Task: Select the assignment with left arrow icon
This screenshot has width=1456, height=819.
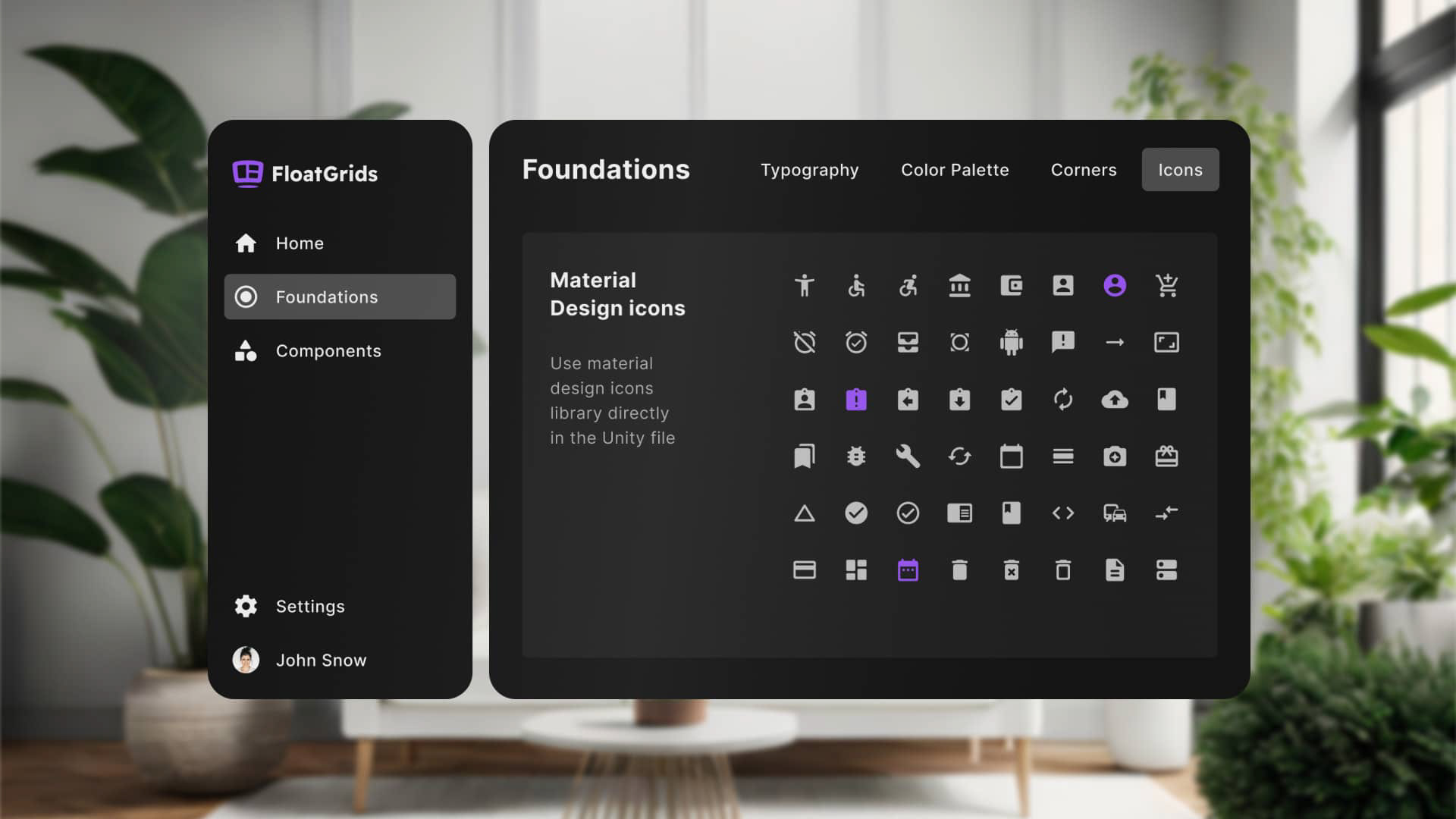Action: [908, 399]
